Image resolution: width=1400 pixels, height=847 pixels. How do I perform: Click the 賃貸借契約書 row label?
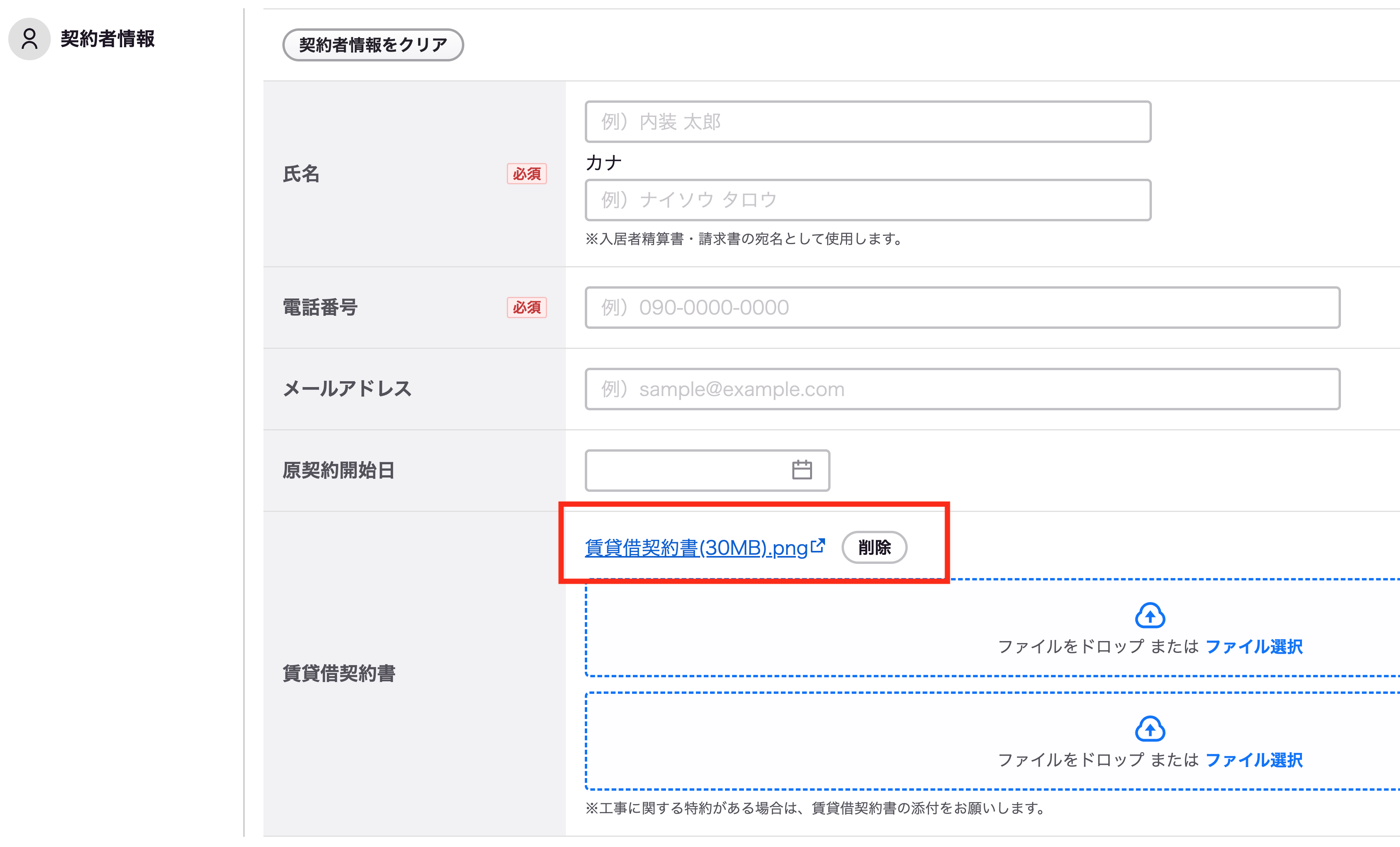[x=339, y=673]
